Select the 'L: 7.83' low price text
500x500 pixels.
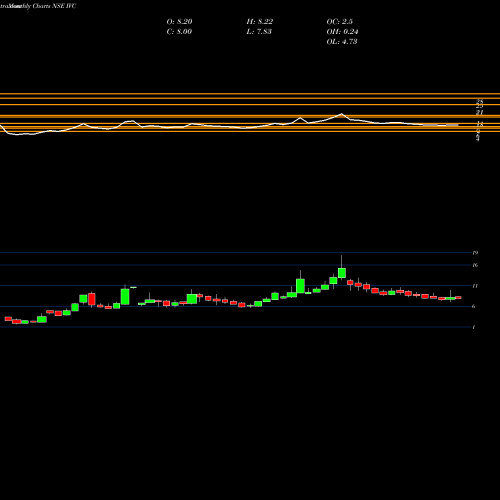[259, 32]
